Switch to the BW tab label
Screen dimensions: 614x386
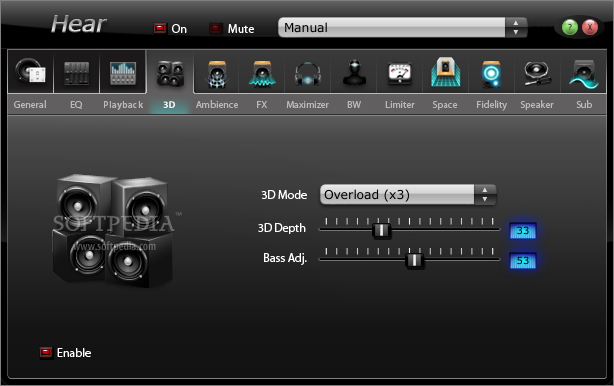354,105
